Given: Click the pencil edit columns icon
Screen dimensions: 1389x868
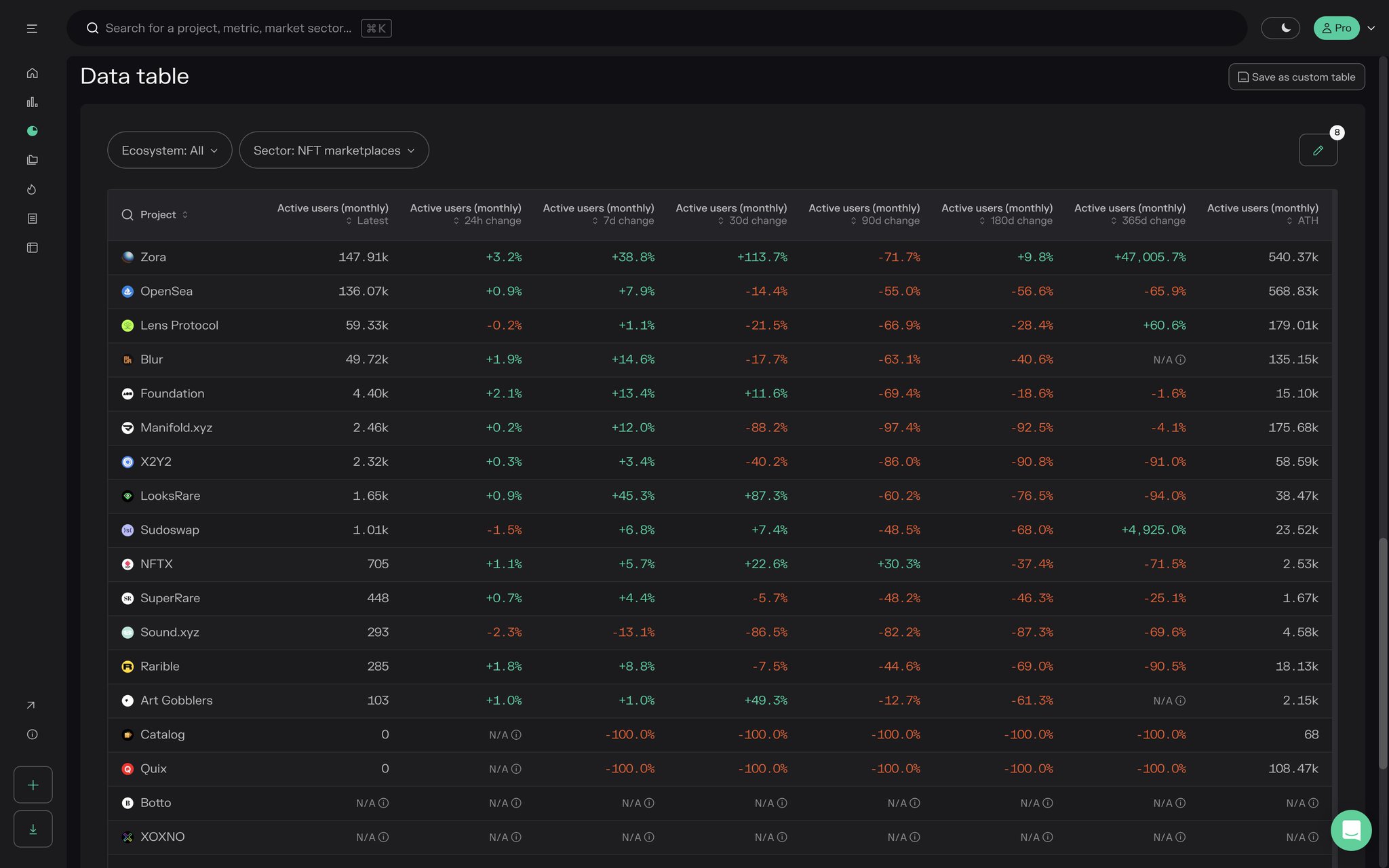Looking at the screenshot, I should pyautogui.click(x=1317, y=151).
